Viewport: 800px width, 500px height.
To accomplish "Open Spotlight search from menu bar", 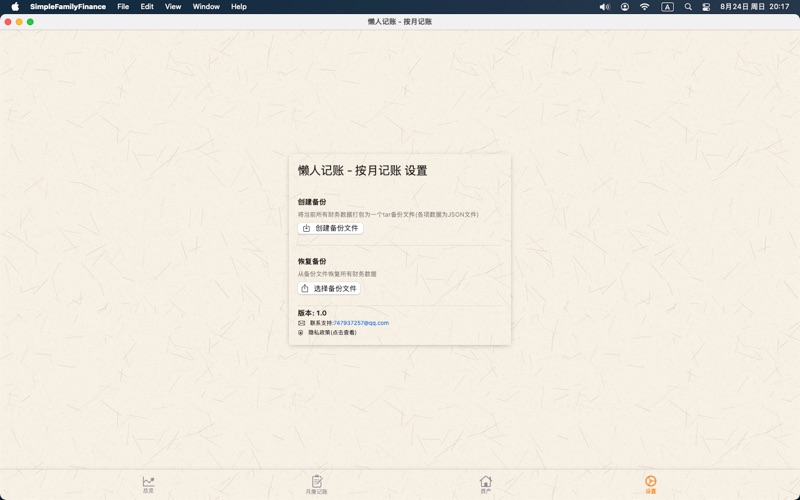I will coord(688,7).
